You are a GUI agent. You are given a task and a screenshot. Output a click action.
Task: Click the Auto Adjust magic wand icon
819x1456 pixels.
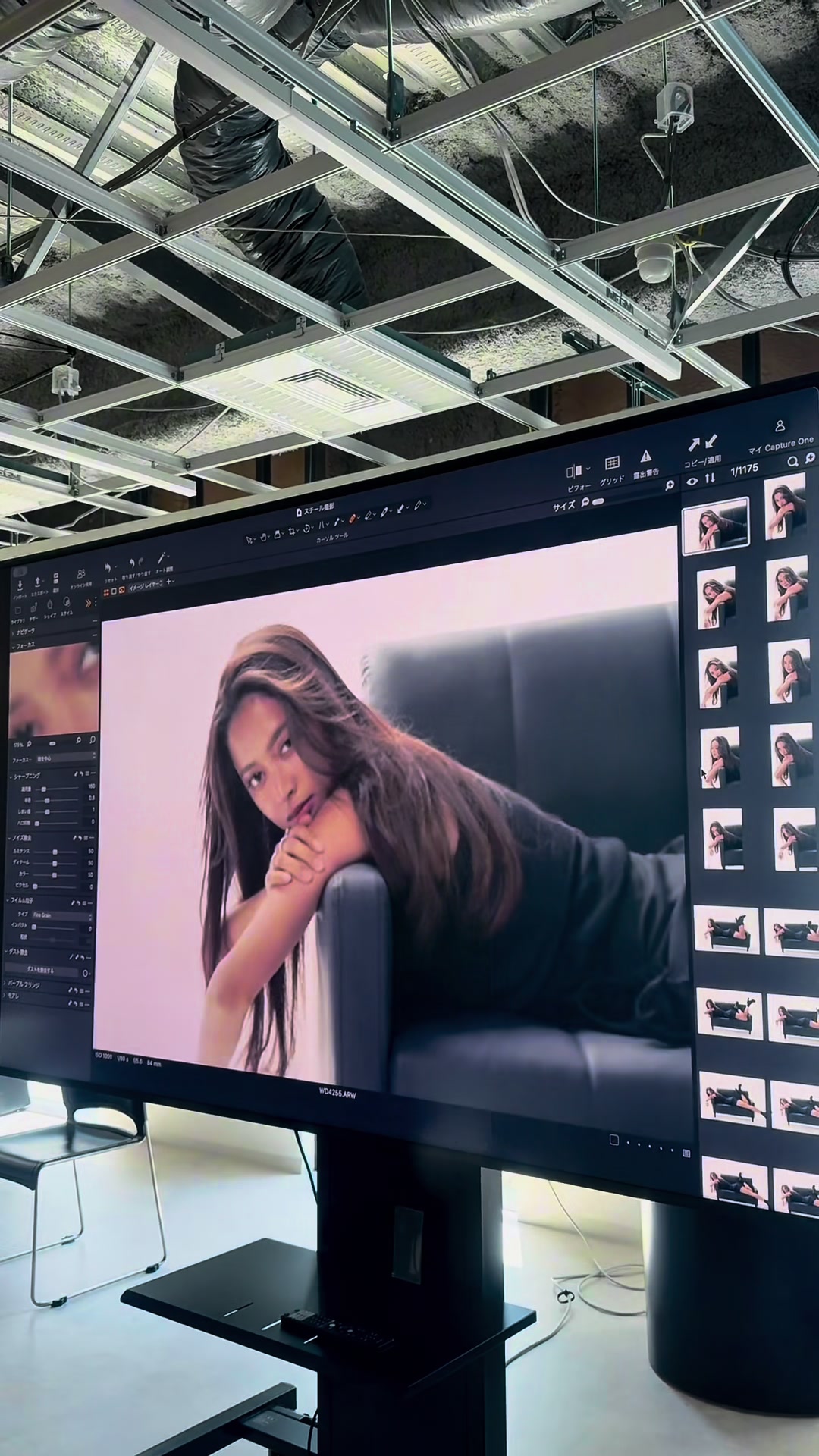point(162,559)
